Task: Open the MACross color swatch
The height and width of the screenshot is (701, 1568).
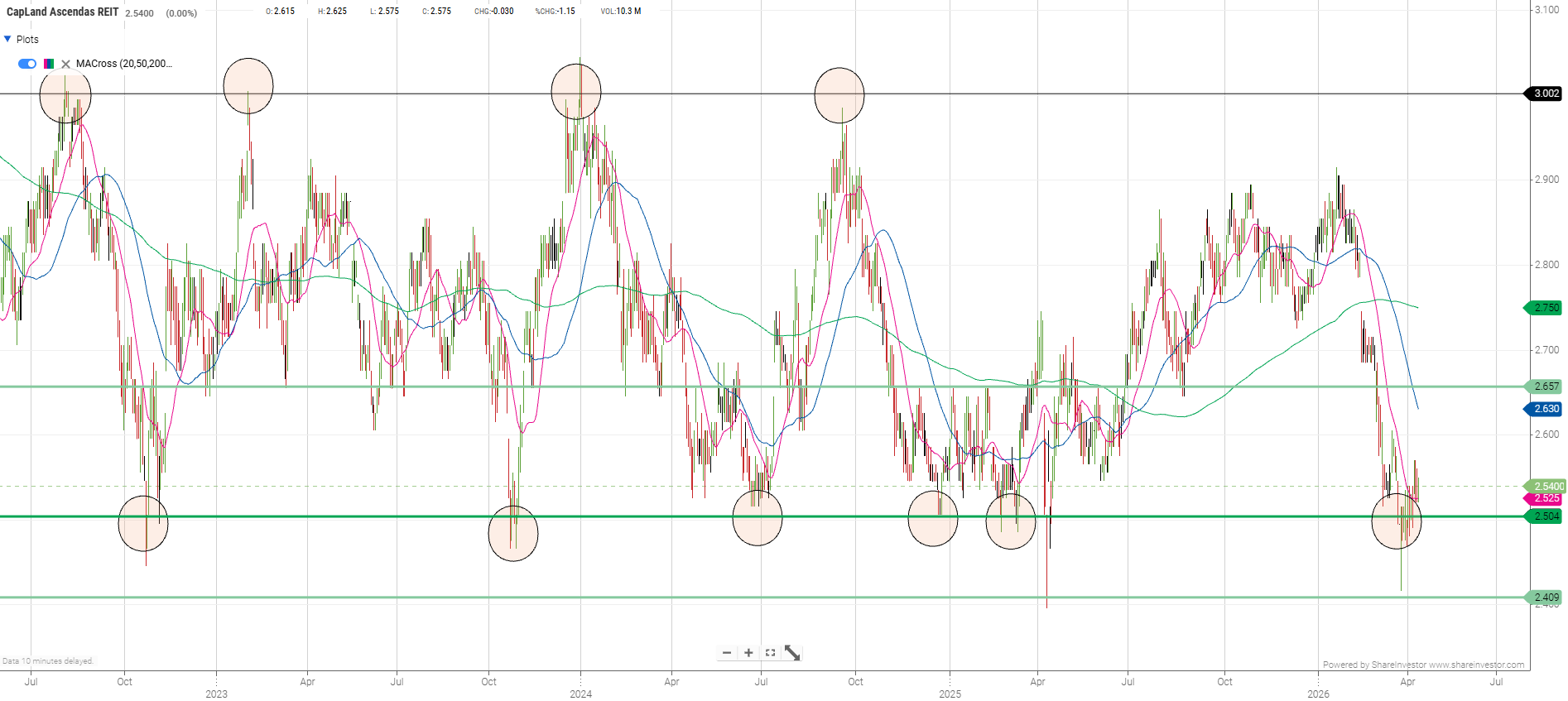Action: click(49, 64)
